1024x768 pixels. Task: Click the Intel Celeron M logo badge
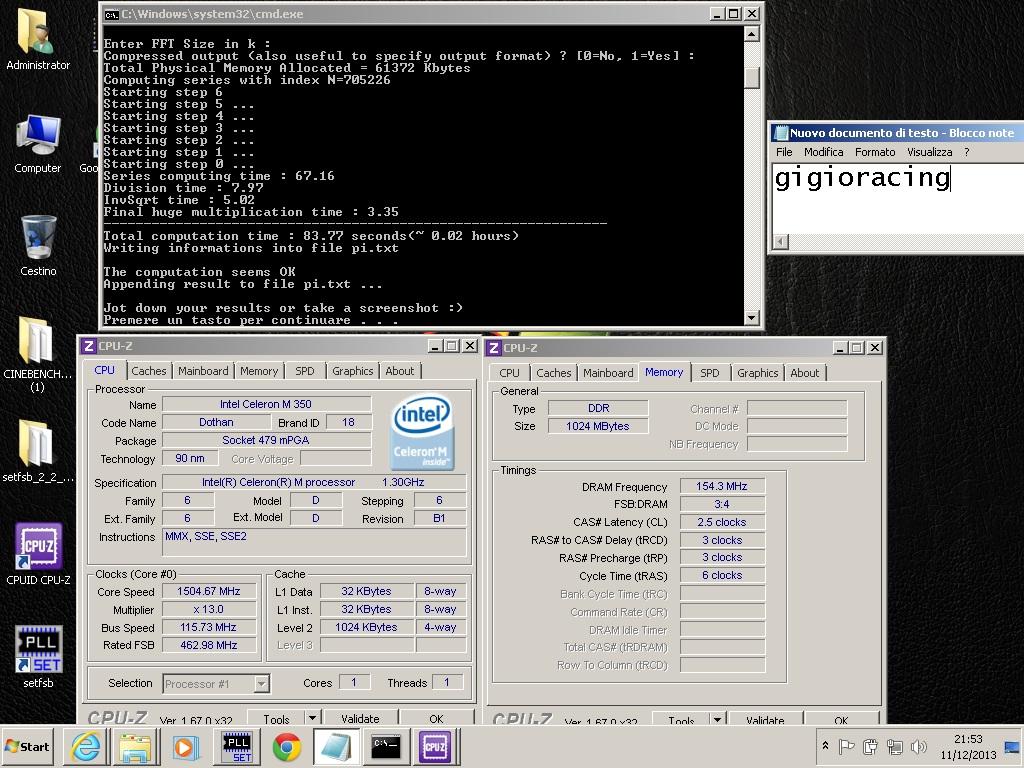pos(422,431)
